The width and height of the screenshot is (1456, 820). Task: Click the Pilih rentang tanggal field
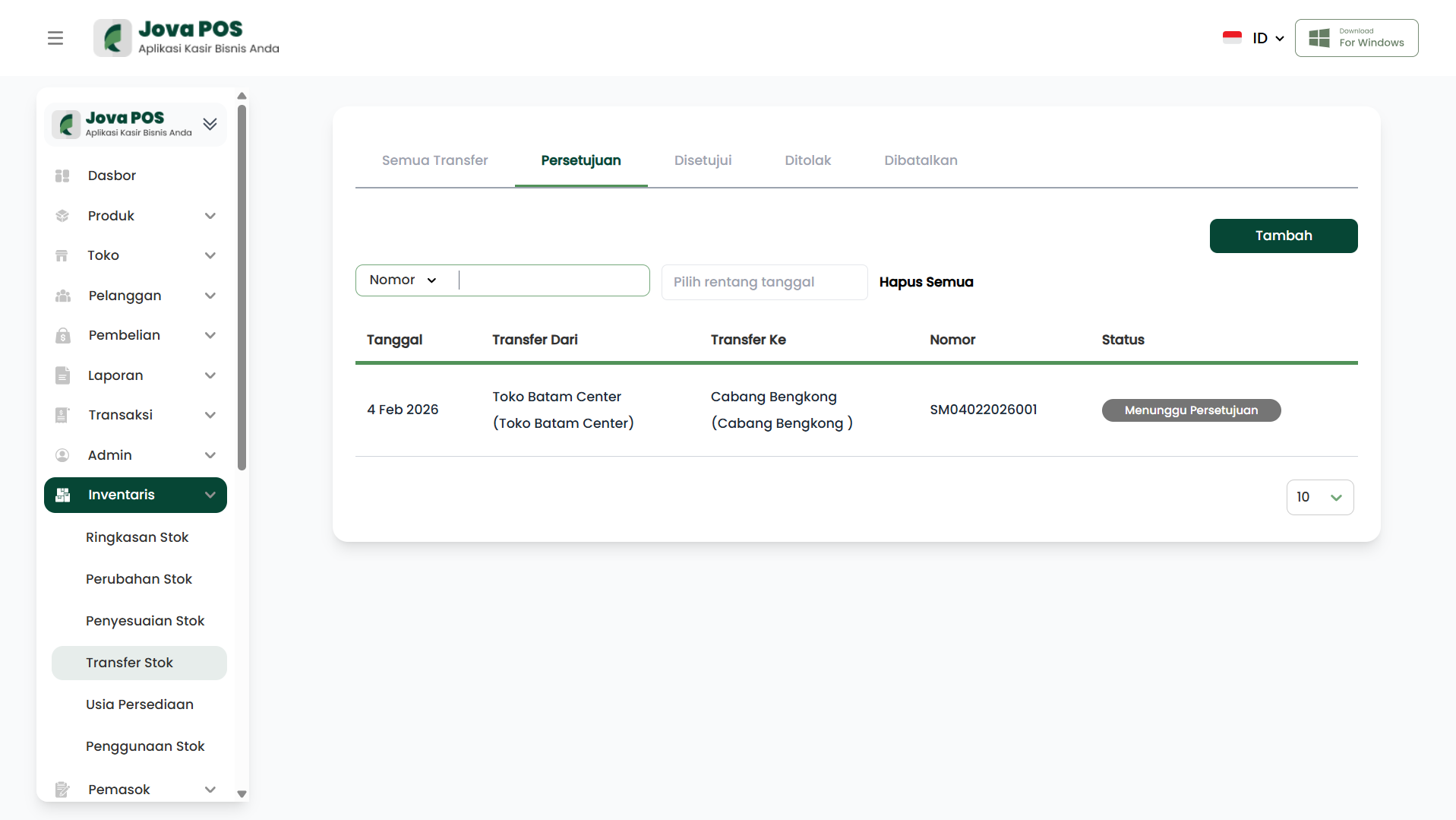pos(763,282)
